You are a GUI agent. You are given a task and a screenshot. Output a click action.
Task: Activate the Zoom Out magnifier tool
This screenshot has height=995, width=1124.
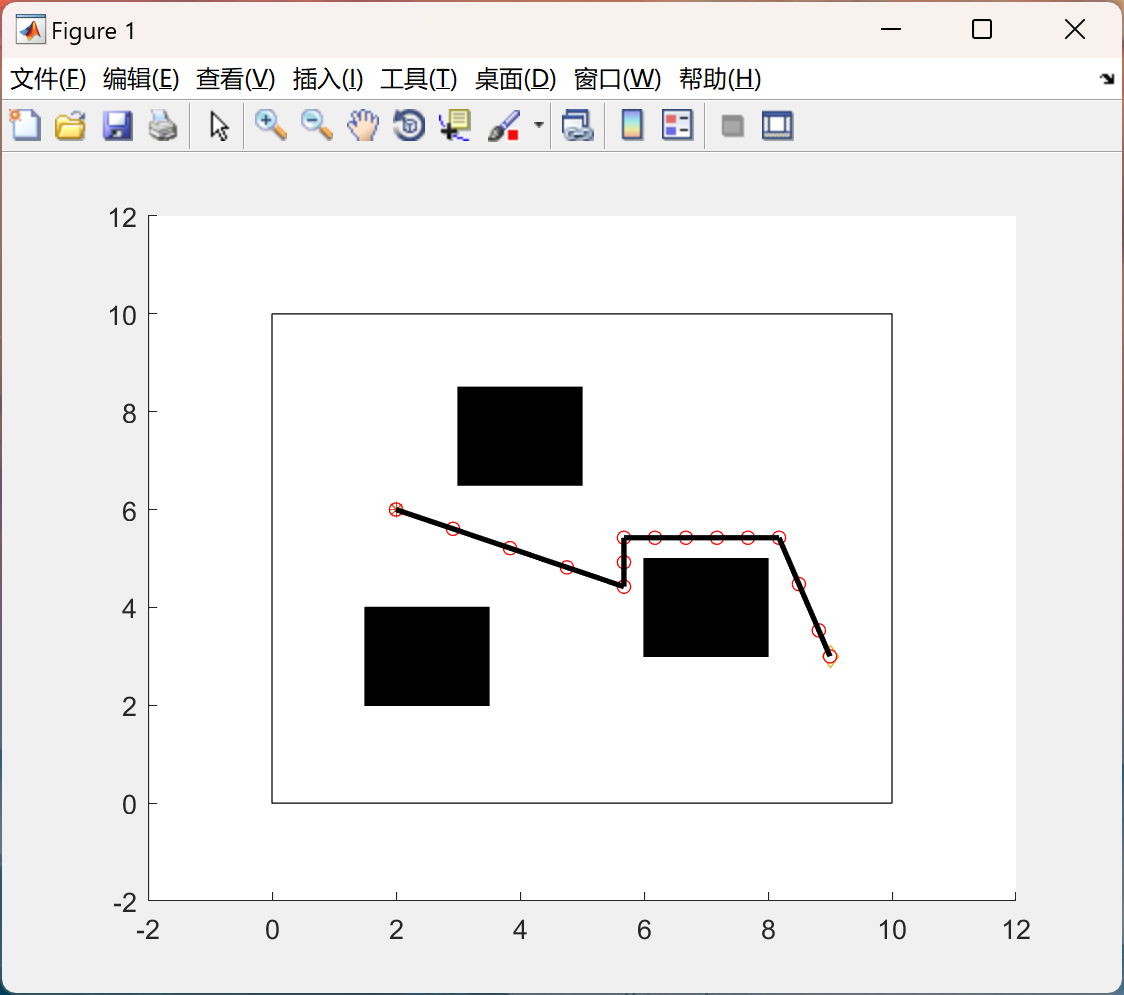[x=317, y=125]
